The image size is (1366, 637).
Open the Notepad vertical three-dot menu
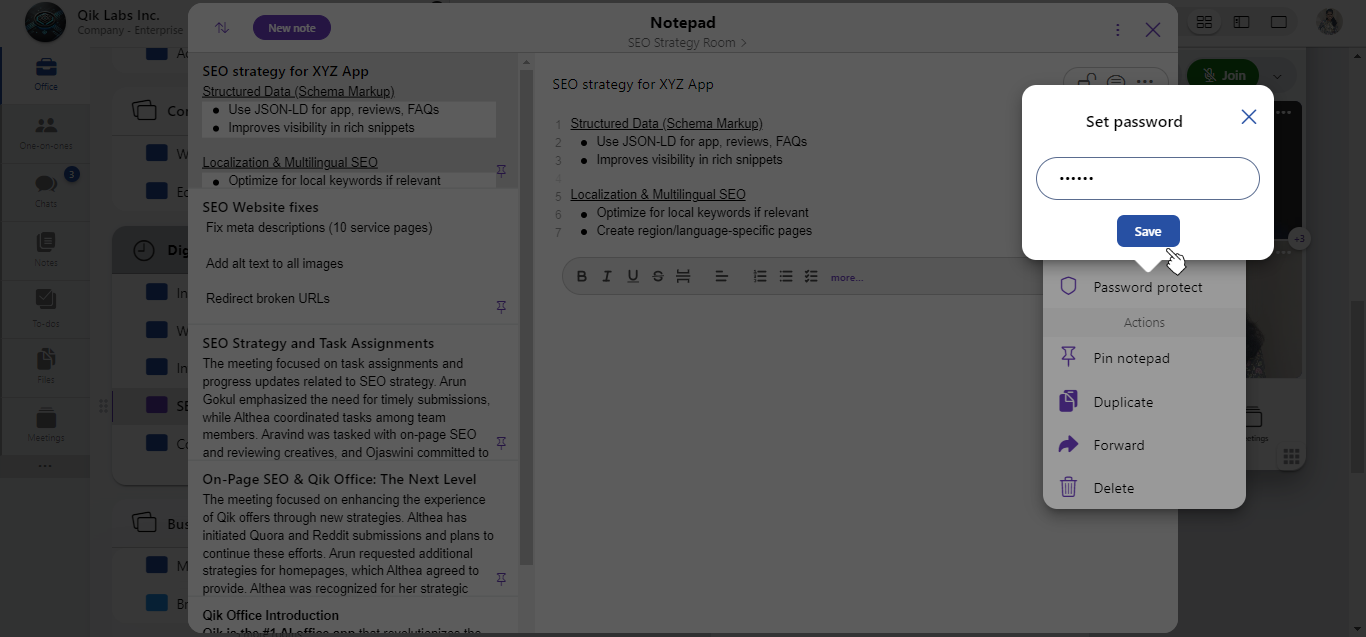(1118, 30)
